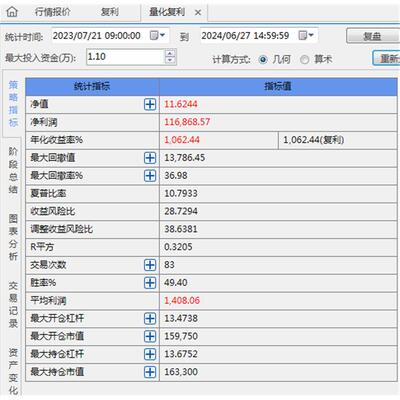
Task: Select 平均利润 value 1,408.06
Action: (x=182, y=300)
